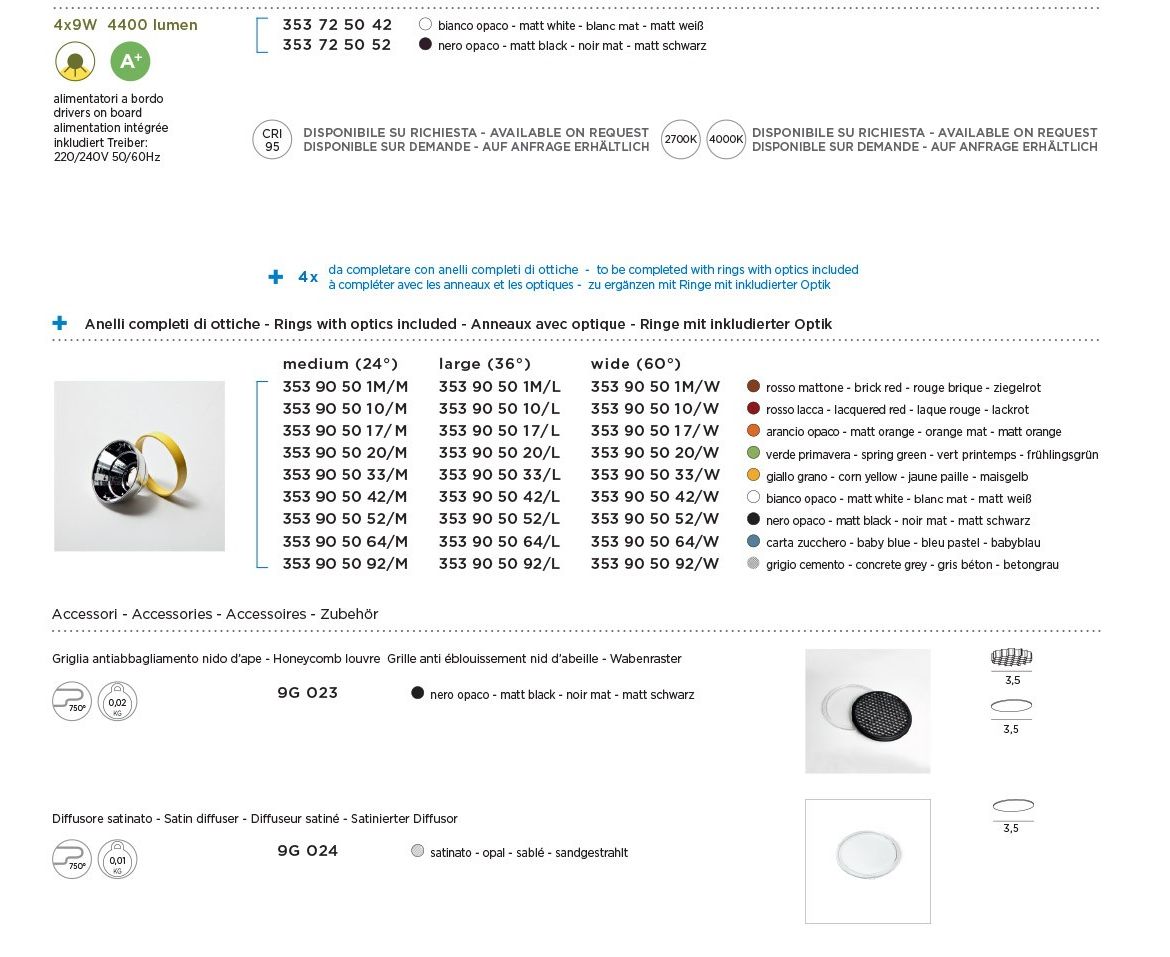1170x957 pixels.
Task: Click the 750° icon in Satin diffuser row
Action: (x=72, y=860)
